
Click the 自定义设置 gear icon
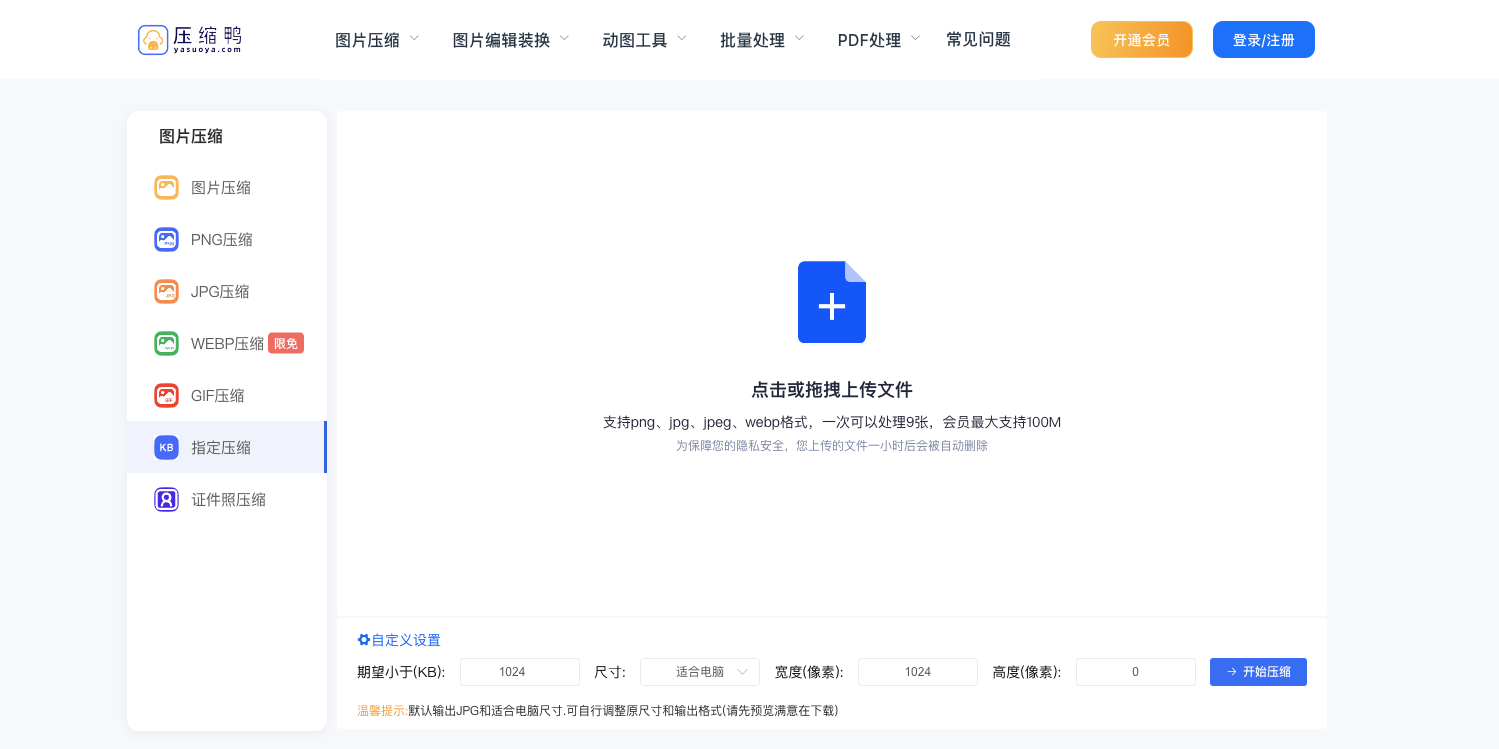[x=364, y=640]
